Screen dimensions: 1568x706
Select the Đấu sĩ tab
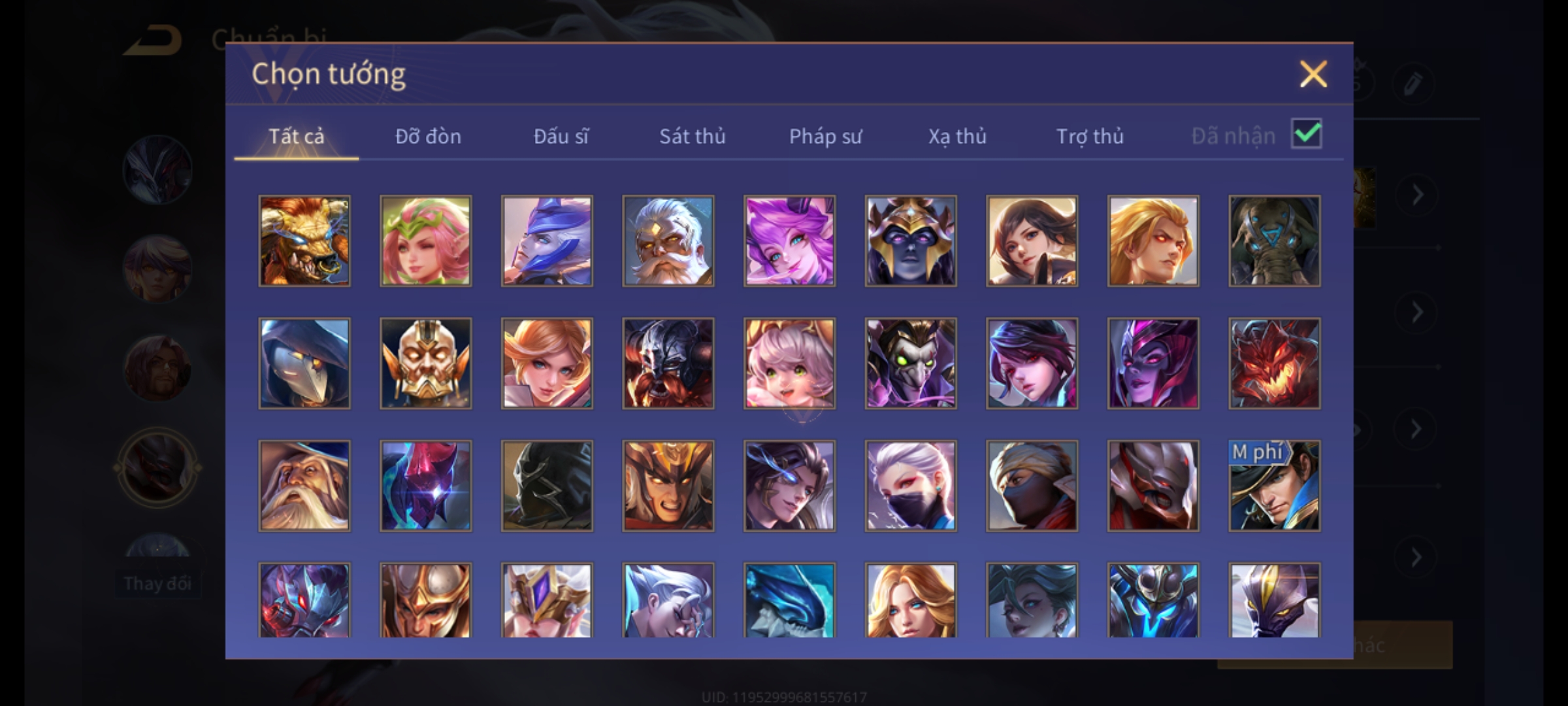(x=561, y=136)
